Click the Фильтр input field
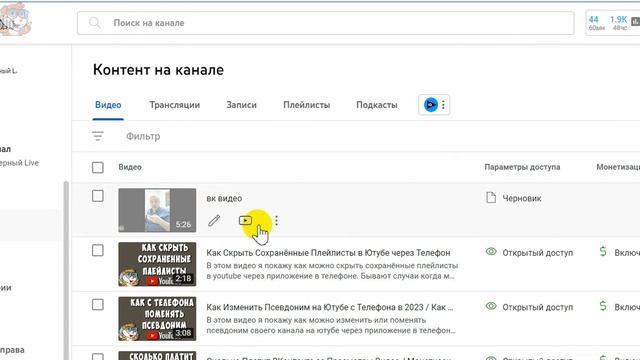The image size is (640, 360). click(x=143, y=136)
